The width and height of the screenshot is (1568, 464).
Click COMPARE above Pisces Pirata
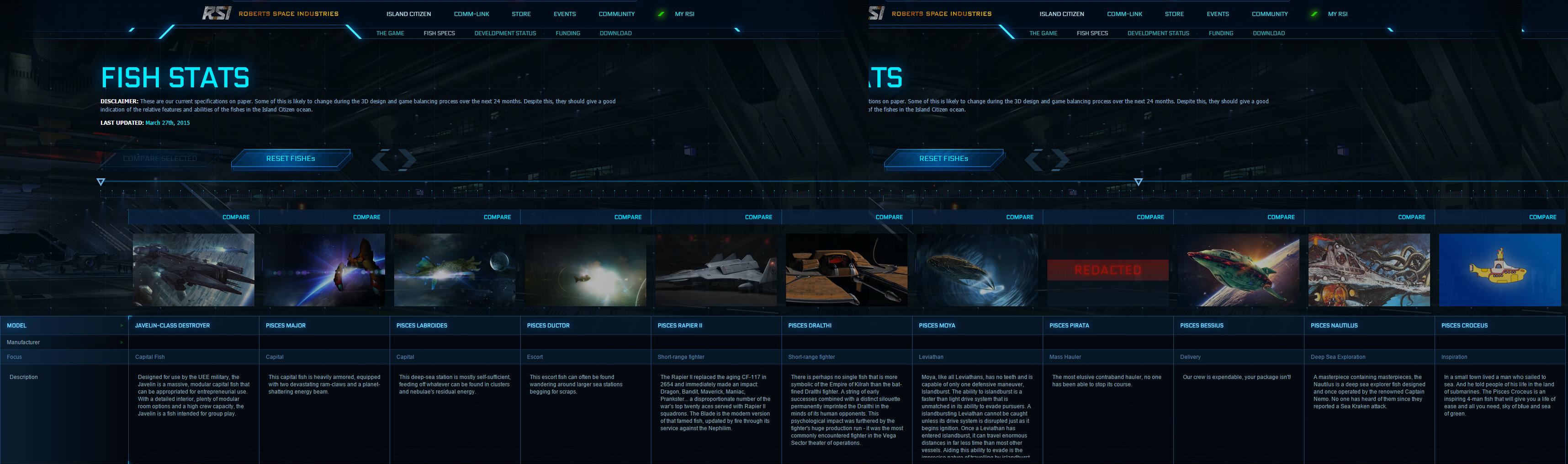tap(1150, 217)
